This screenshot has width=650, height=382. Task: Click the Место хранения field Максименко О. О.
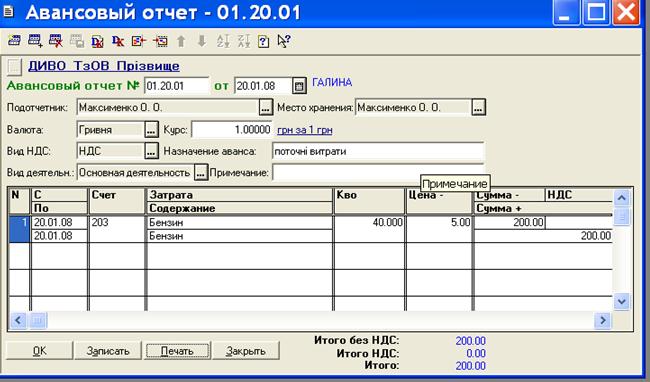coord(414,108)
